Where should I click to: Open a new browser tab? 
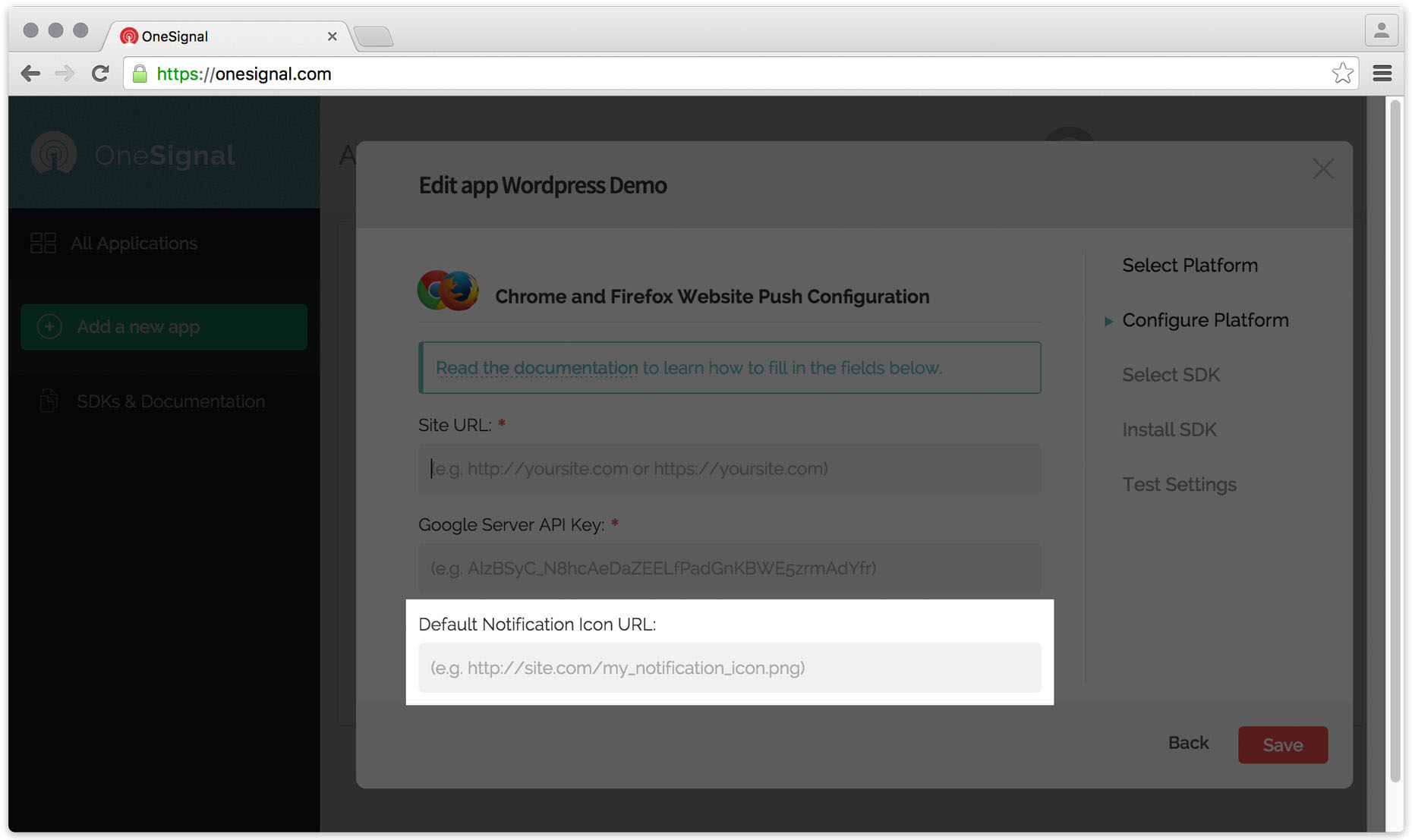tap(373, 36)
